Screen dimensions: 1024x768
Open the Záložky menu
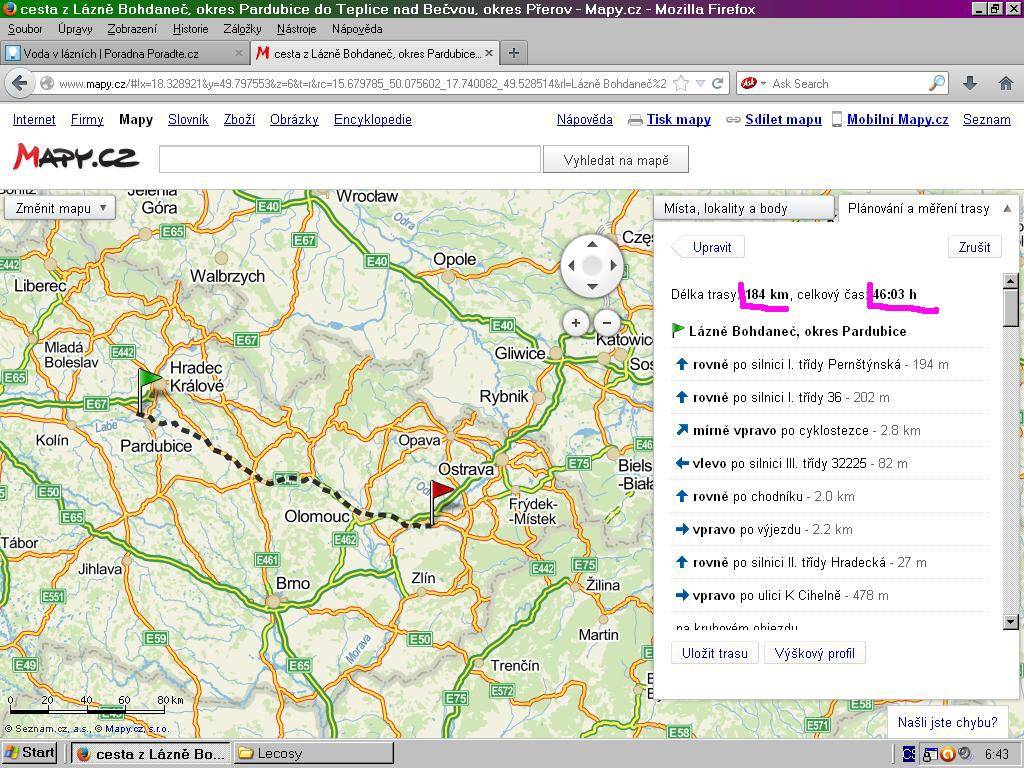(x=242, y=29)
